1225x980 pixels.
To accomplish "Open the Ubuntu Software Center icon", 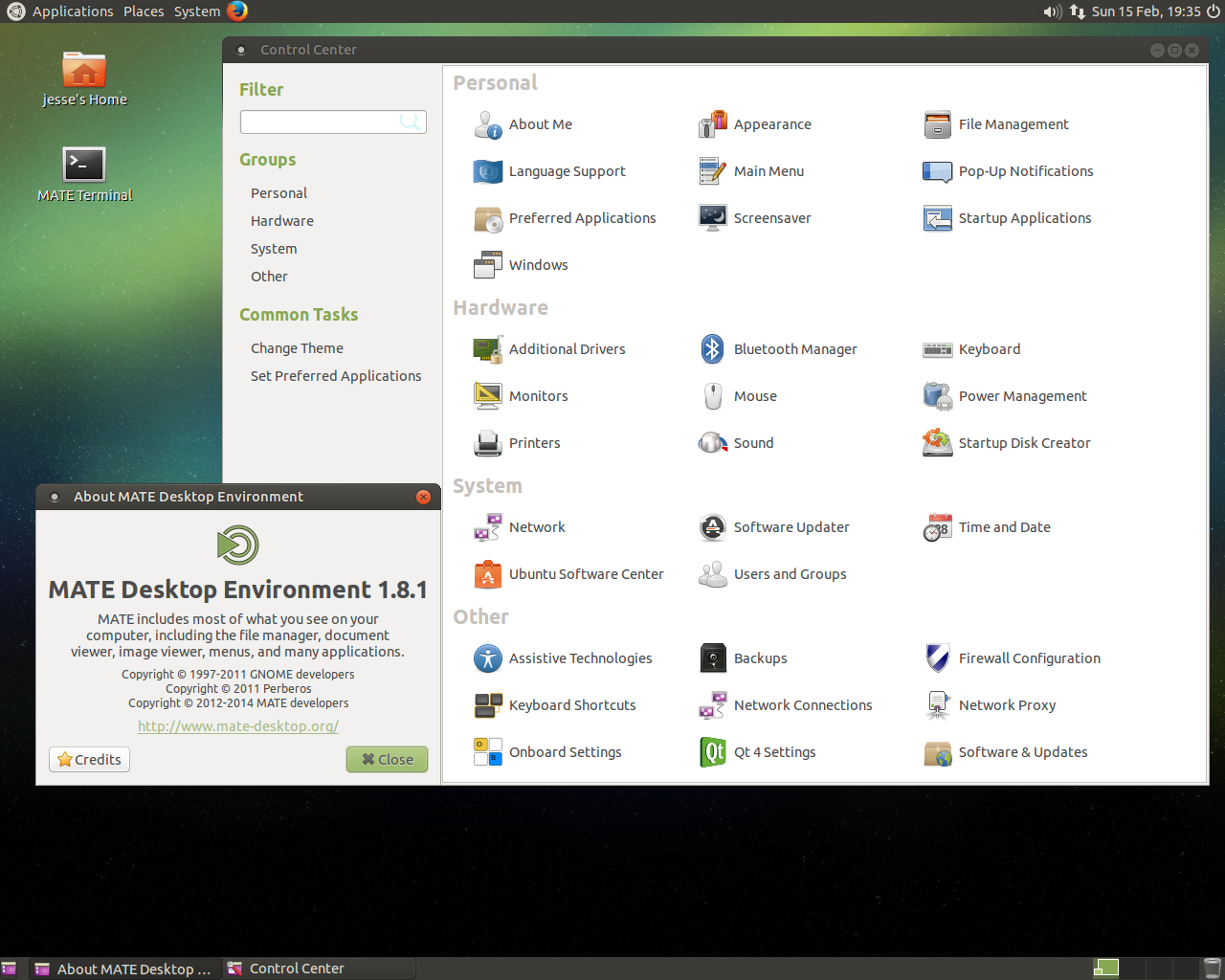I will (x=488, y=574).
